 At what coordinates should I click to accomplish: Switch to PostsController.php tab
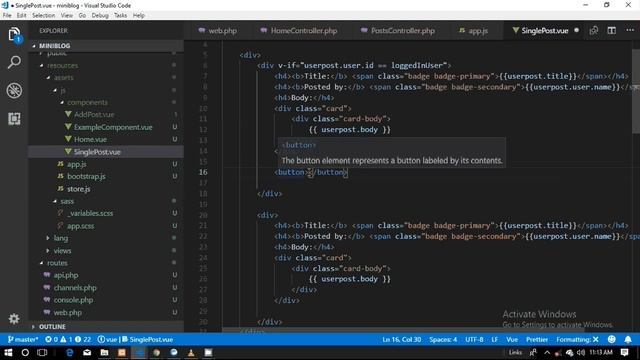(x=398, y=31)
